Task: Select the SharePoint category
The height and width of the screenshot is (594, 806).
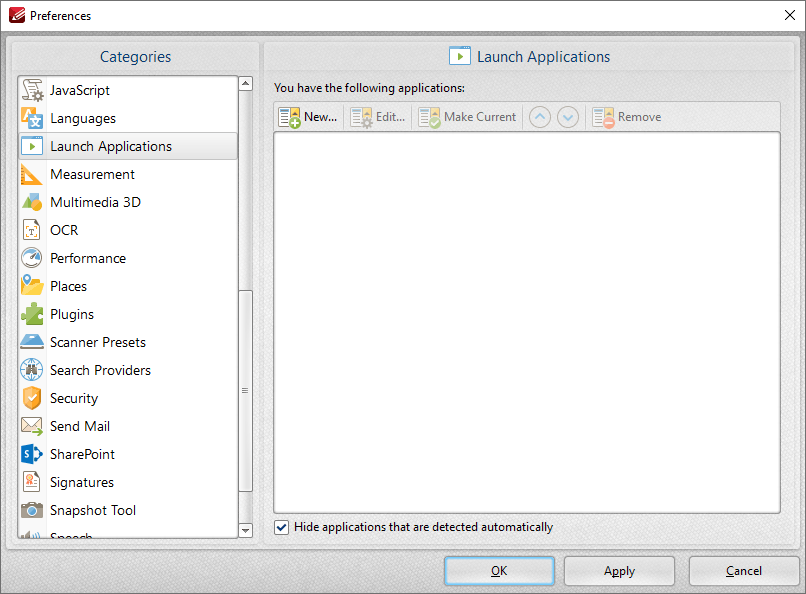Action: (x=82, y=454)
